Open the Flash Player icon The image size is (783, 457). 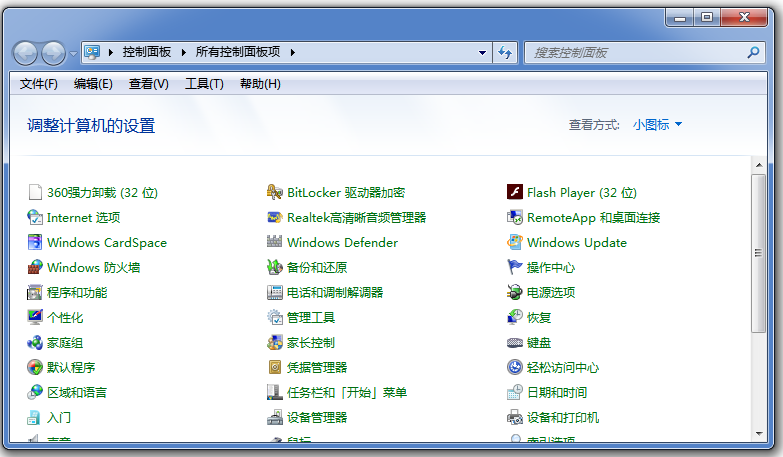pos(515,192)
